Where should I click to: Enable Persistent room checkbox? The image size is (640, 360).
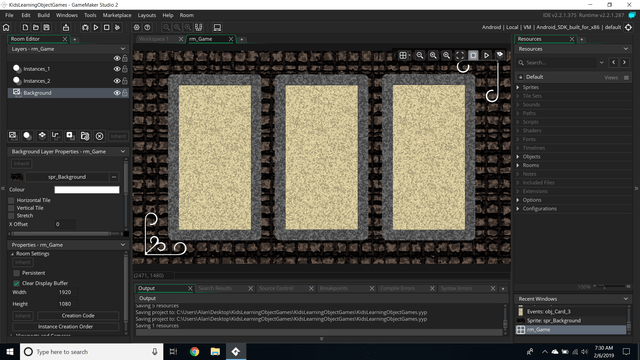click(x=16, y=273)
